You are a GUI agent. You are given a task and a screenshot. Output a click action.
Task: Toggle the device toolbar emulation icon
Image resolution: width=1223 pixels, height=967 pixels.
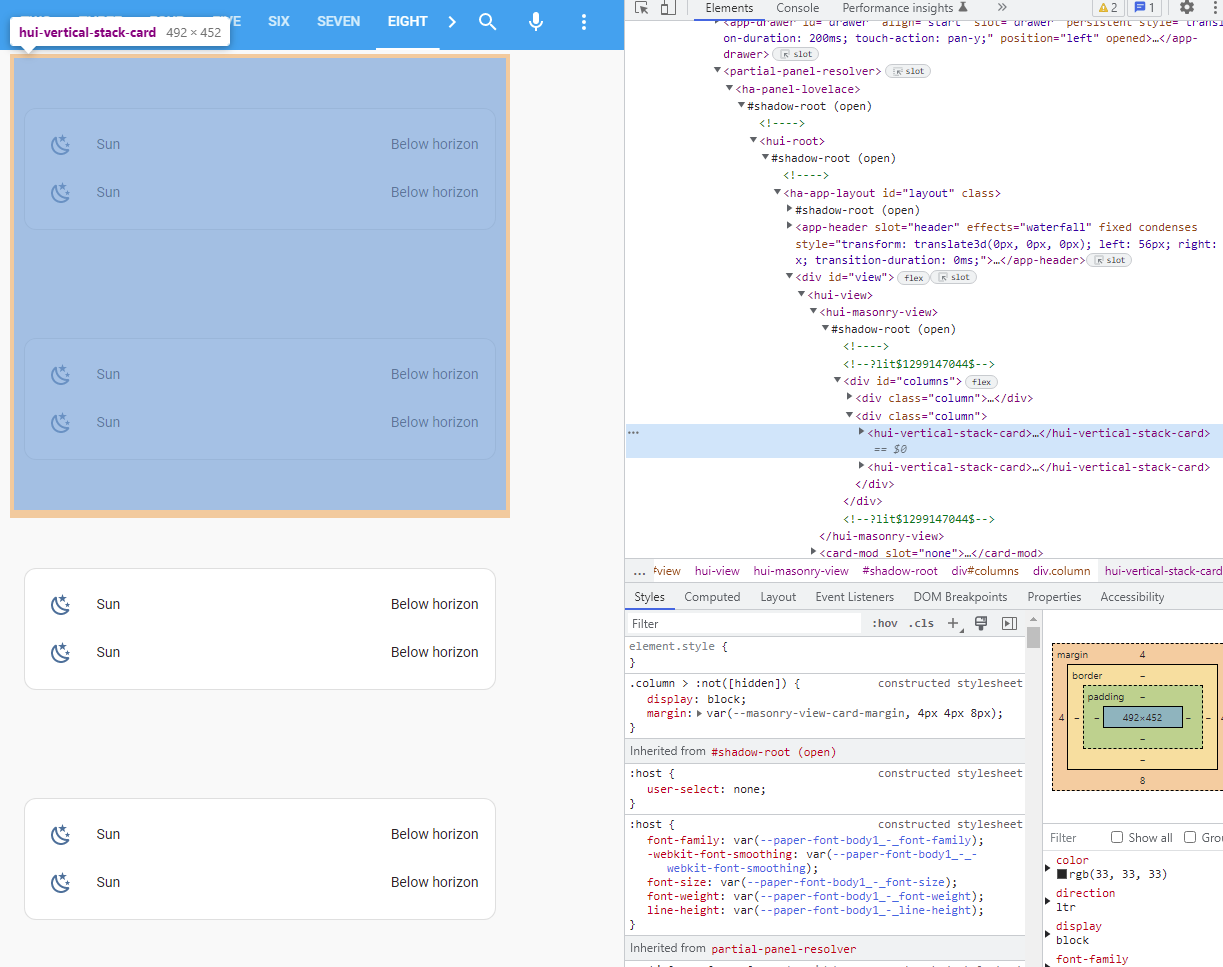(x=666, y=8)
